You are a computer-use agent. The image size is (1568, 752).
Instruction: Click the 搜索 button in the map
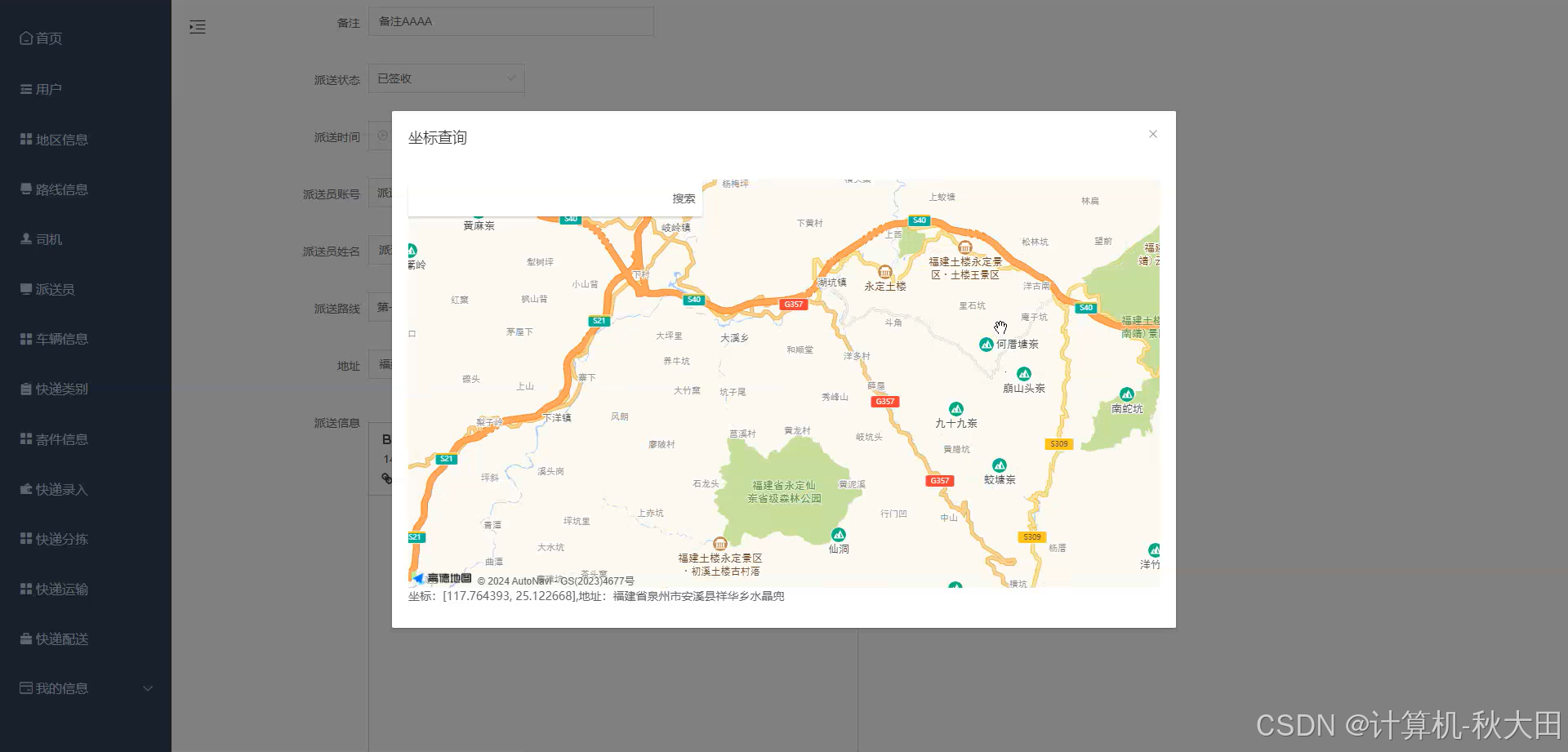pos(684,198)
